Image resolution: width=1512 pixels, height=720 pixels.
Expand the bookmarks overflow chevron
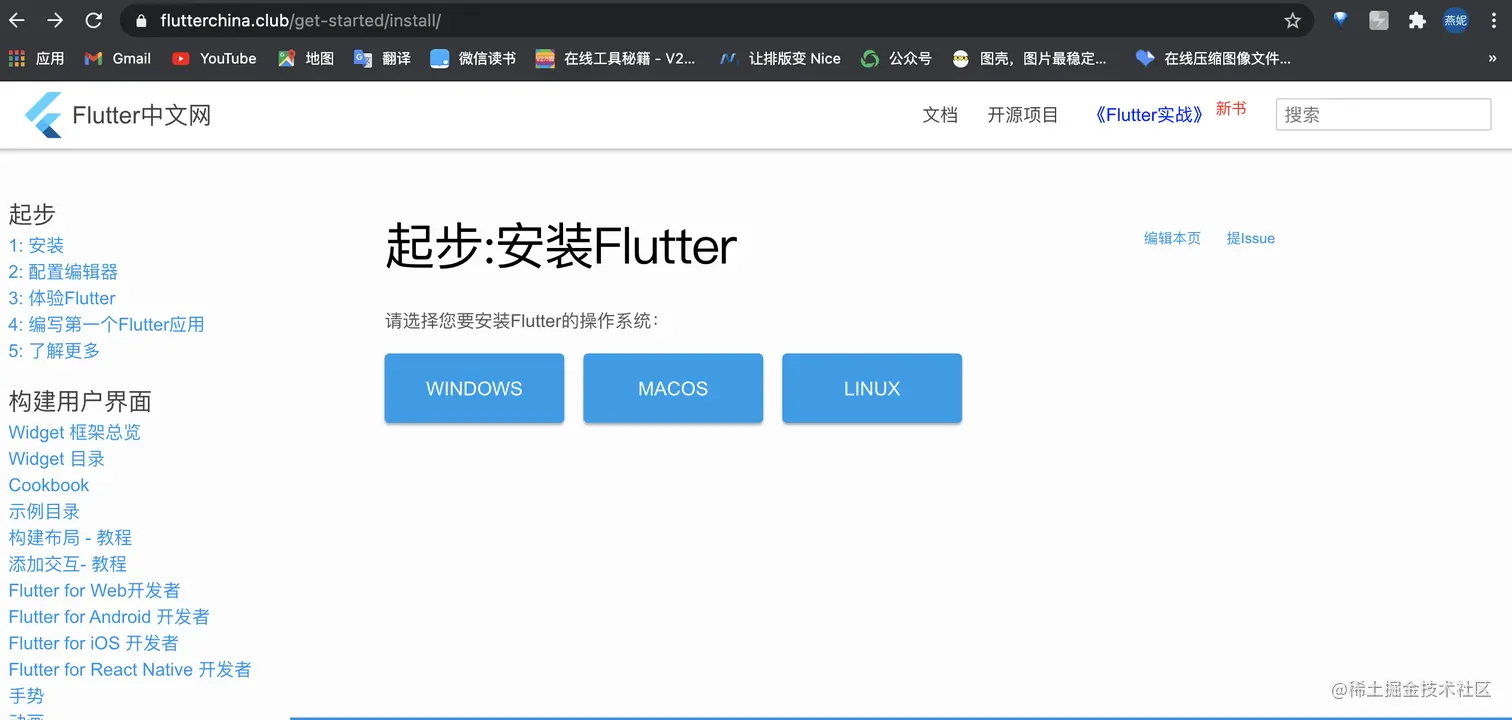point(1493,59)
